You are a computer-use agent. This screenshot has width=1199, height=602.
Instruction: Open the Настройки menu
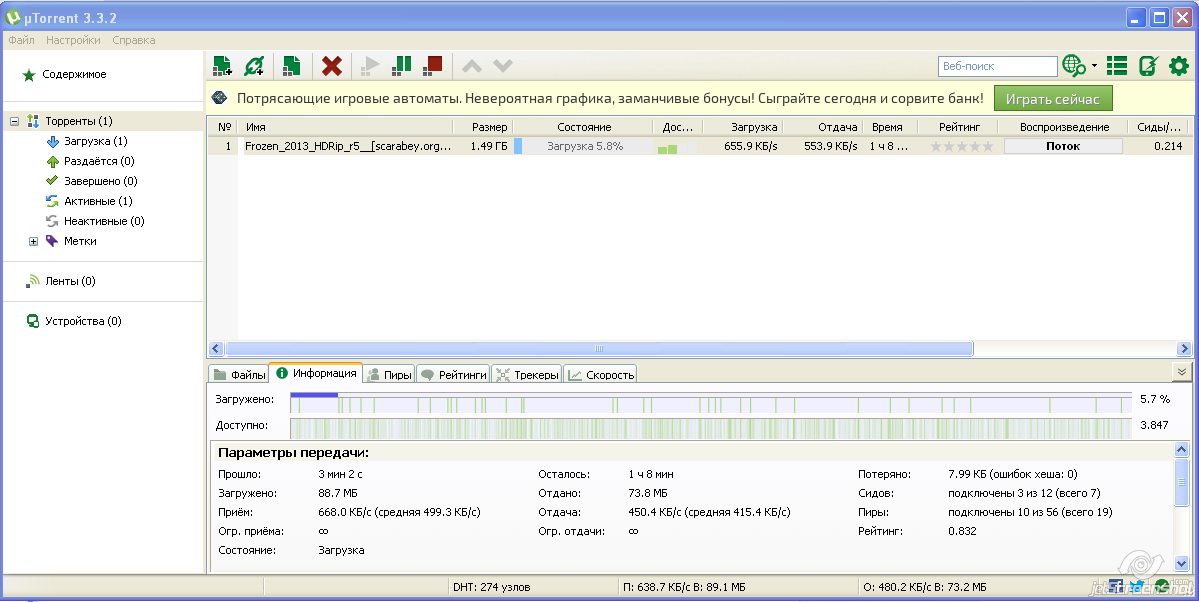pos(73,40)
